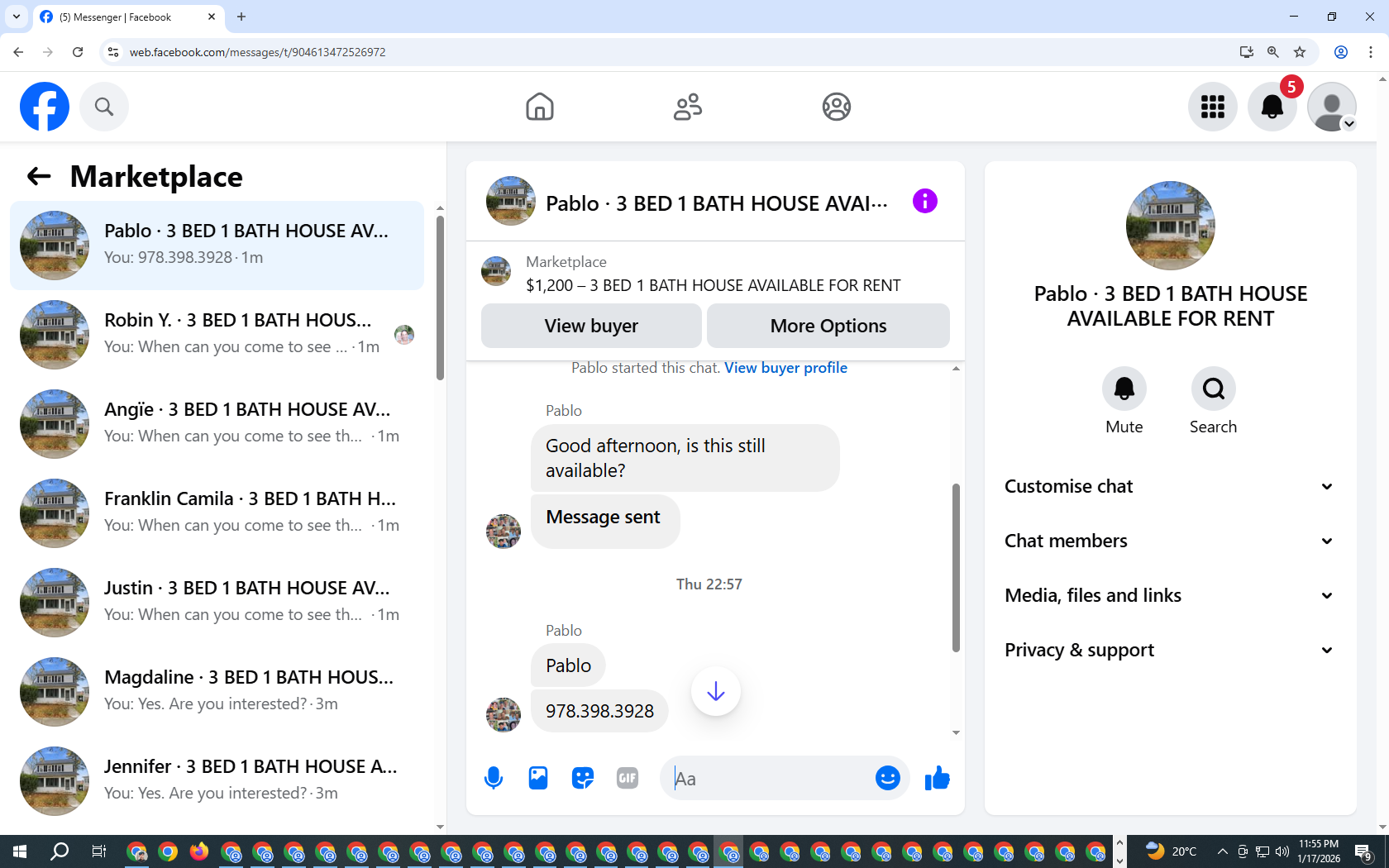Open the GIF picker

tap(628, 778)
